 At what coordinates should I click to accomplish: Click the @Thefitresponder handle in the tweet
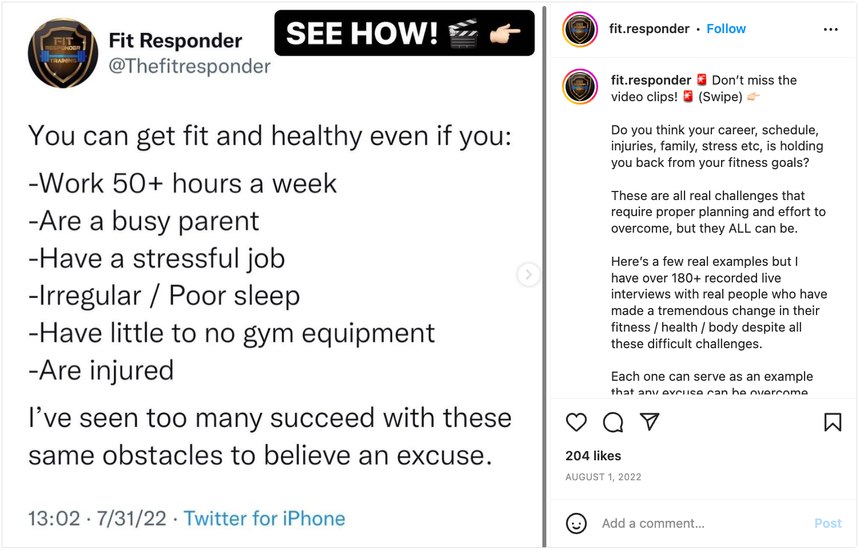click(189, 66)
